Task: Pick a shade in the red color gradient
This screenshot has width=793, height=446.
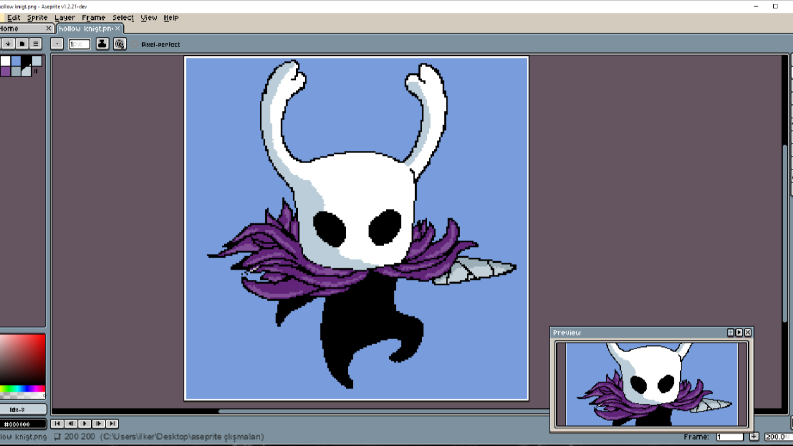Action: tap(23, 360)
